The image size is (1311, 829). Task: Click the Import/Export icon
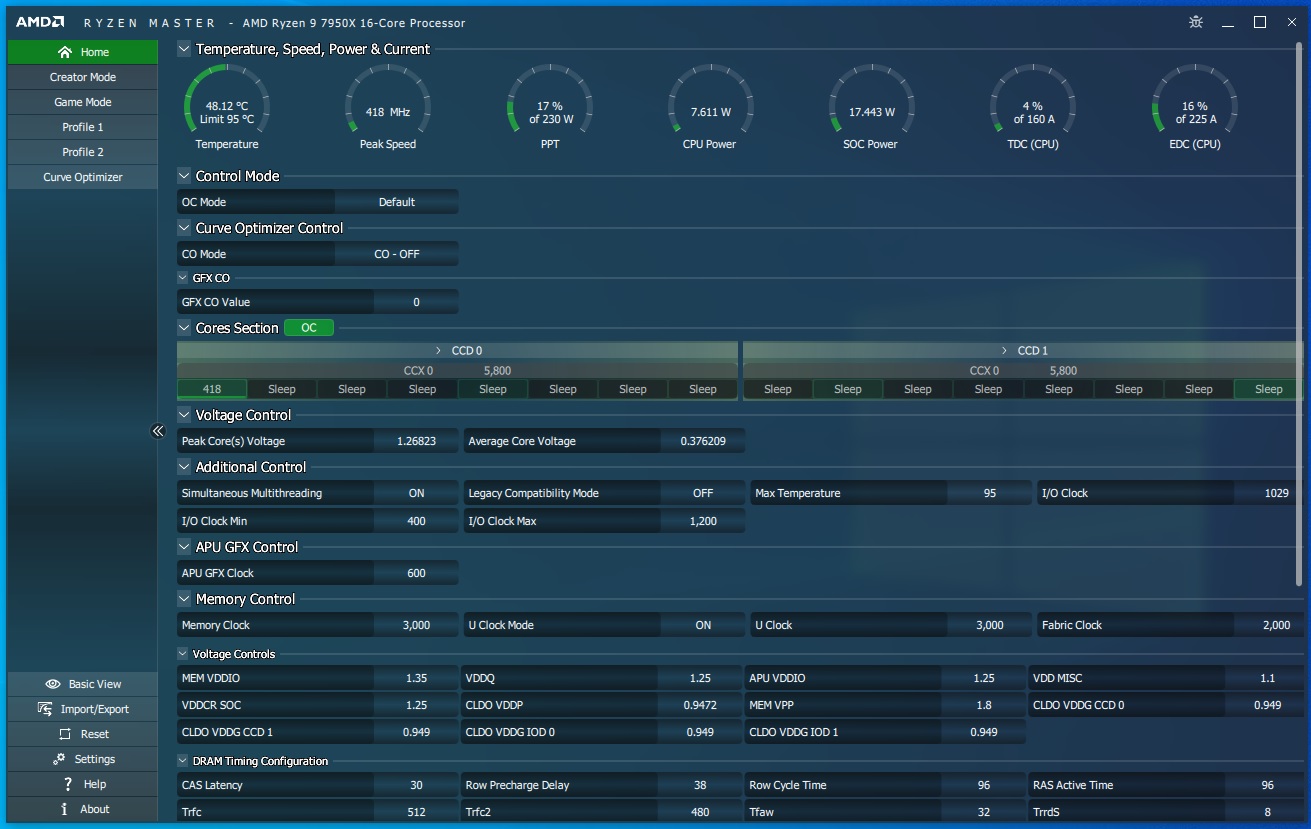tap(45, 709)
